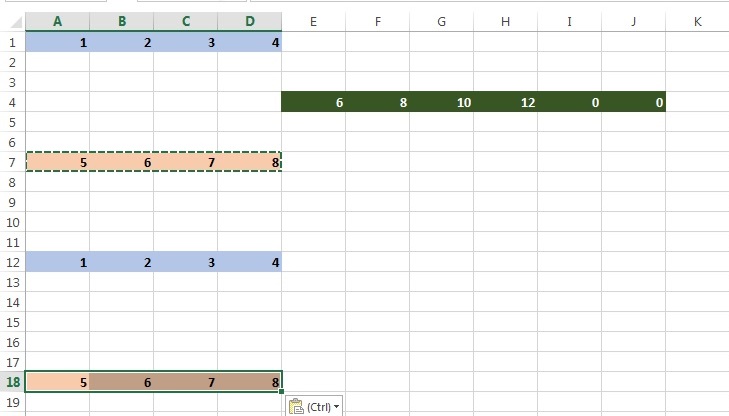Select column K header

[x=697, y=21]
